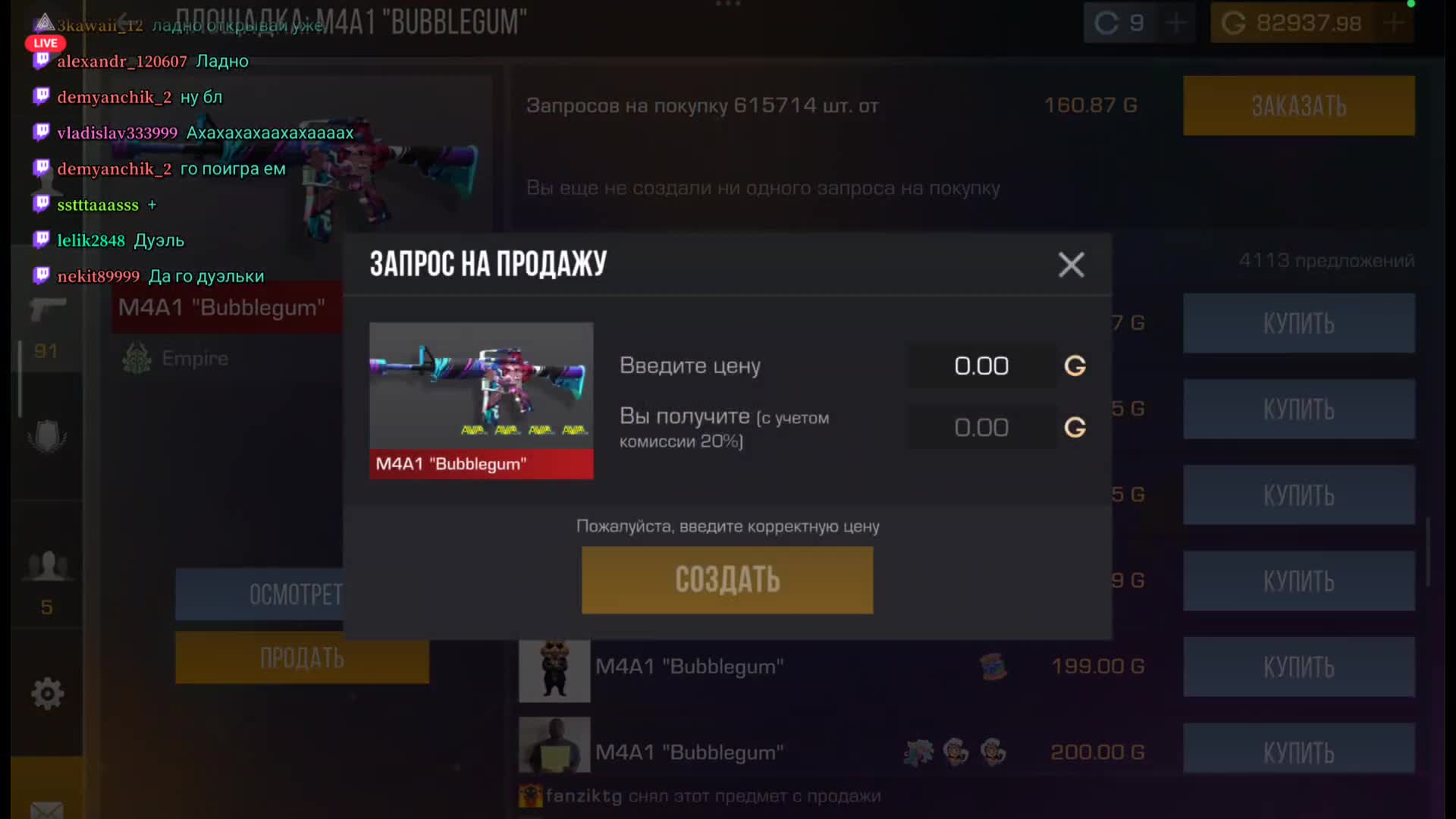Click the СОЗДАТЬ create button
The width and height of the screenshot is (1456, 819).
point(727,580)
